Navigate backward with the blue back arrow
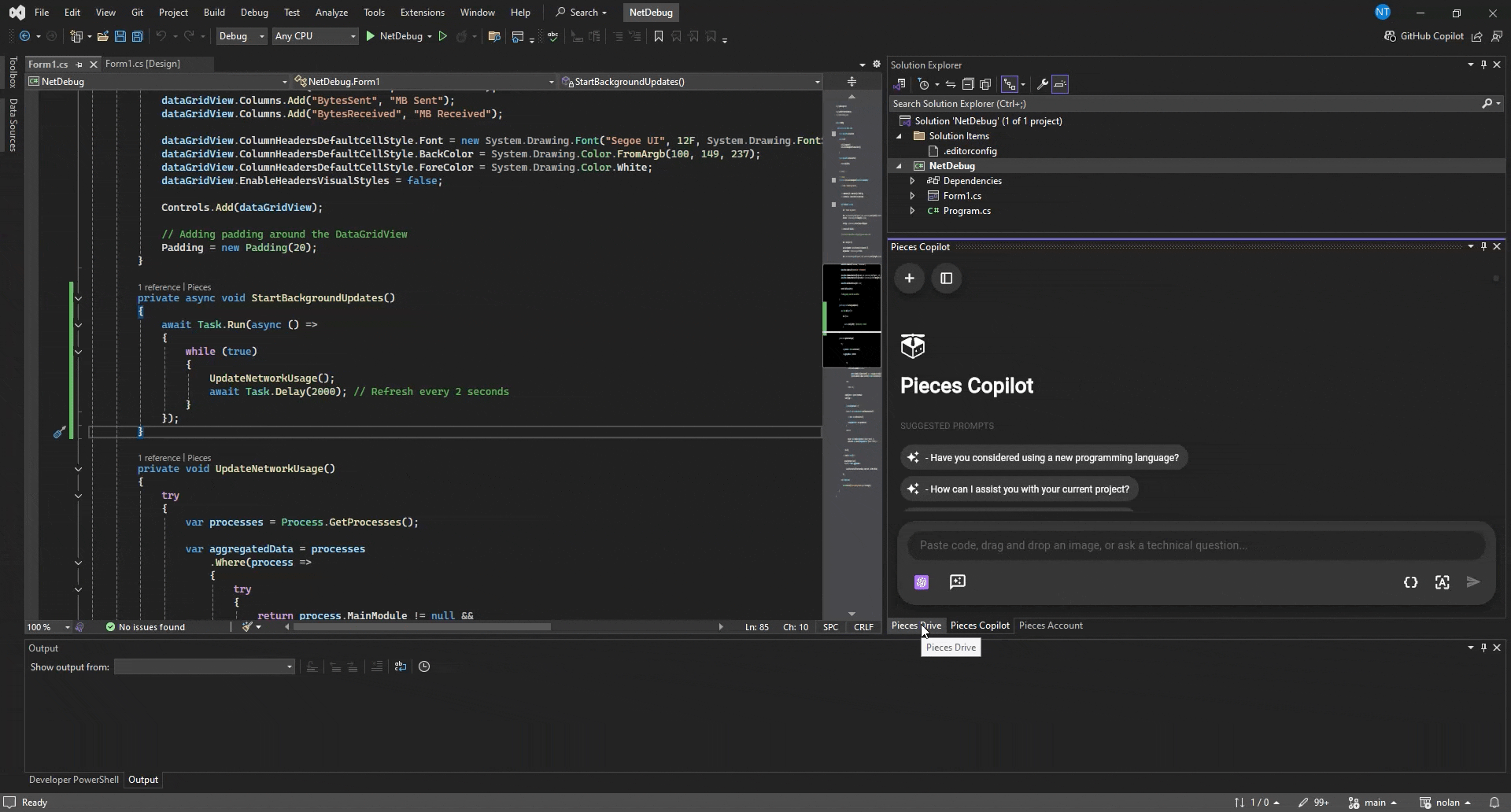The height and width of the screenshot is (812, 1511). click(25, 36)
